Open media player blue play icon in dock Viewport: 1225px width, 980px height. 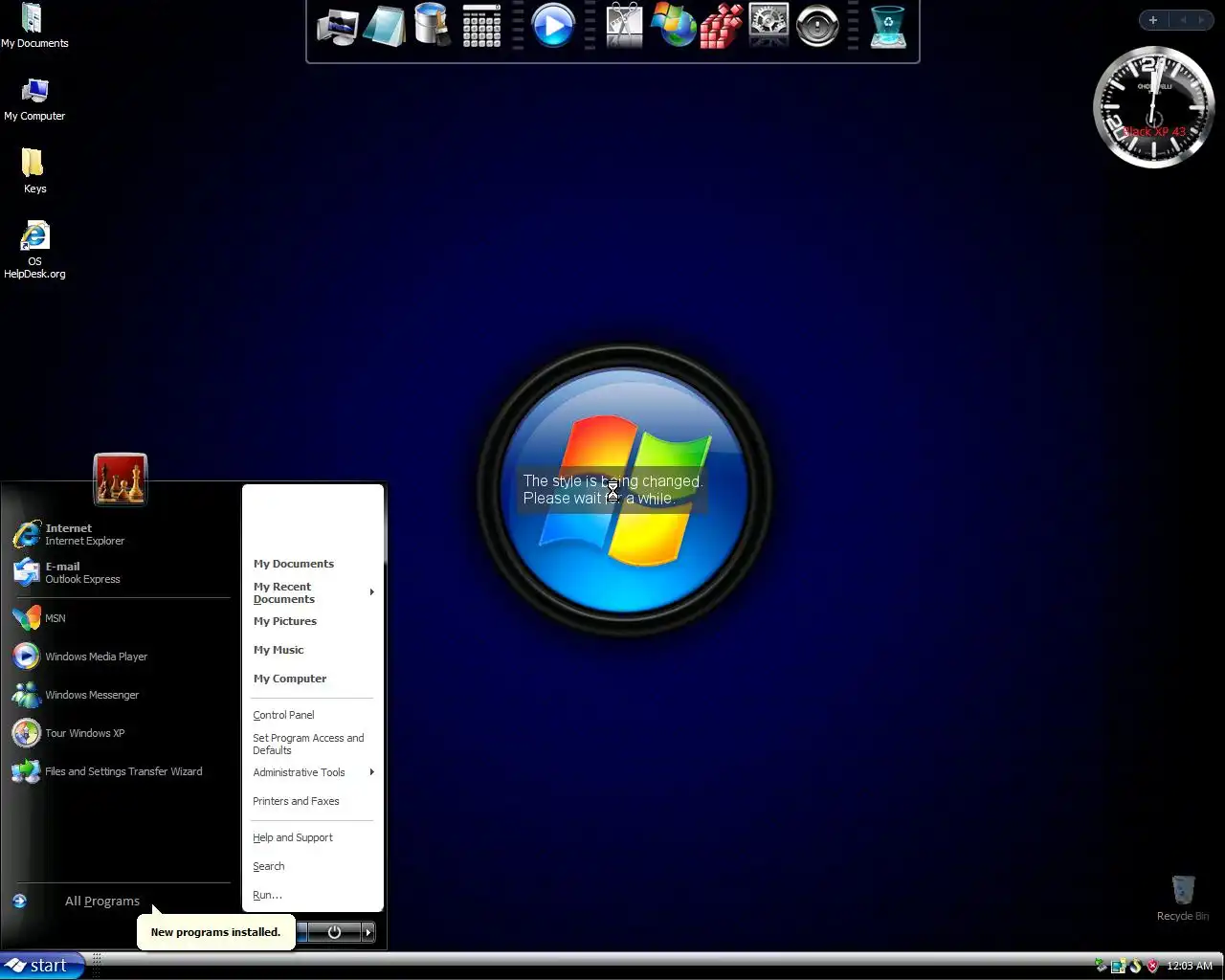pos(552,26)
